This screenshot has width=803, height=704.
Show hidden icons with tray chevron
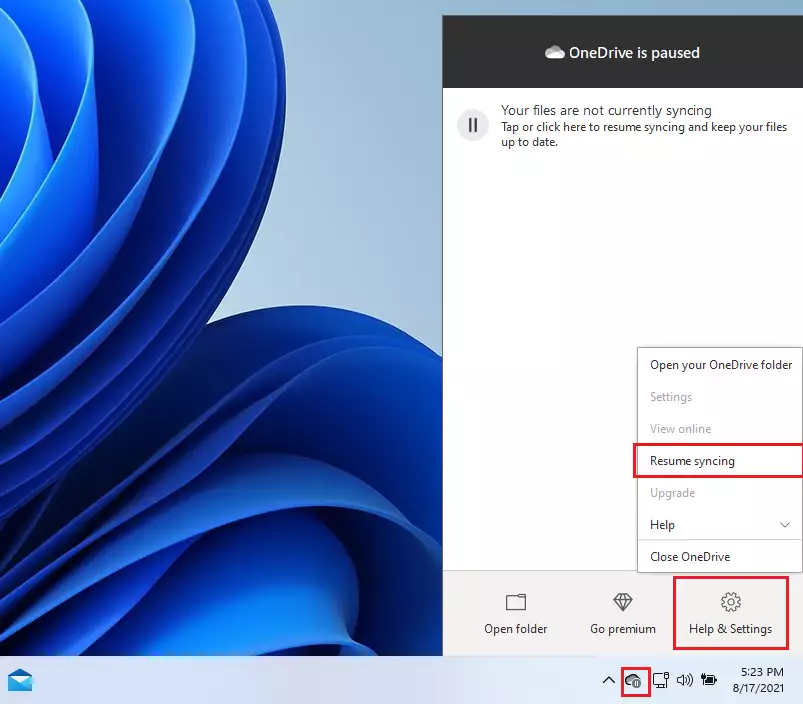tap(608, 680)
